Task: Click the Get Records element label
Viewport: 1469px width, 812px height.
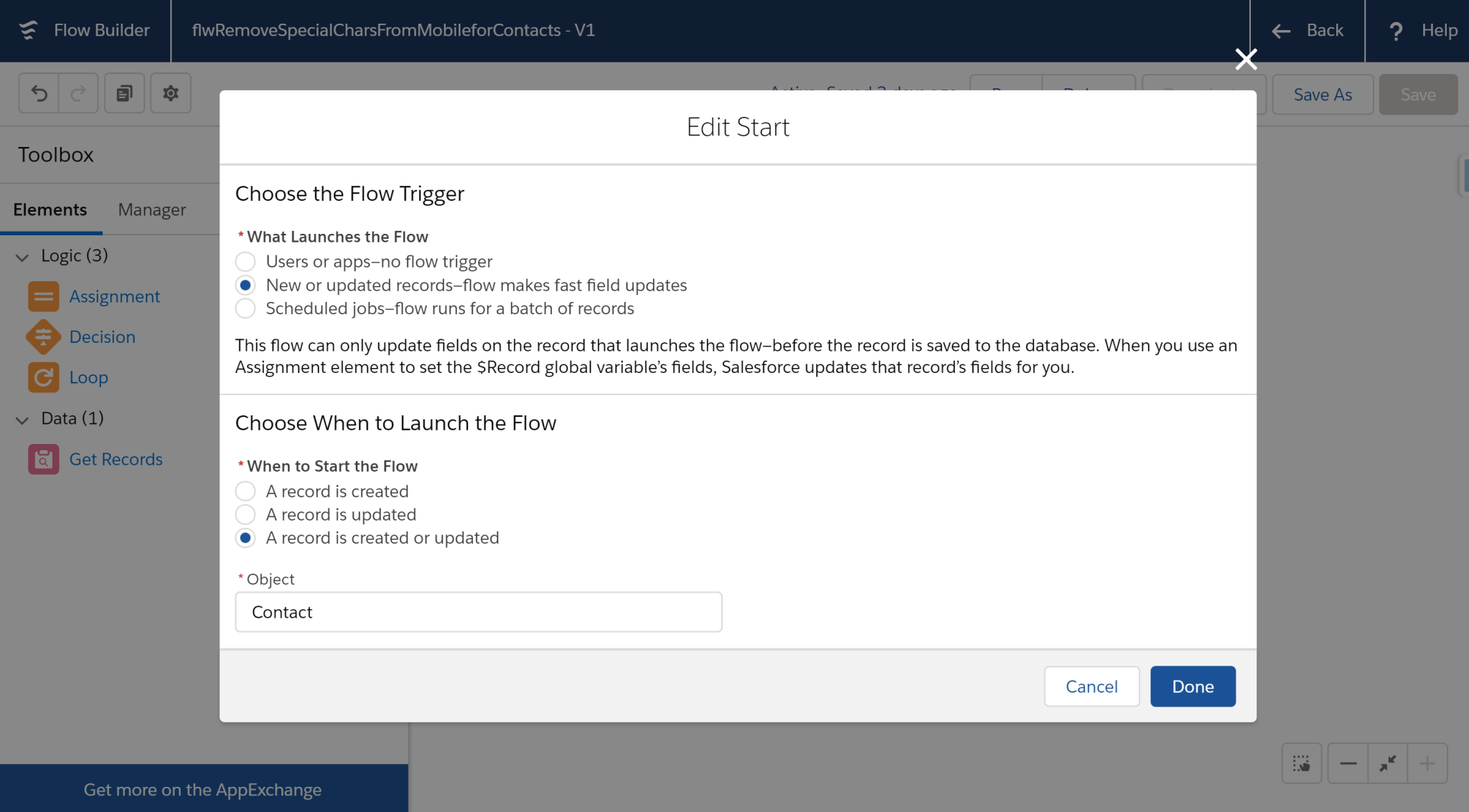Action: (x=116, y=459)
